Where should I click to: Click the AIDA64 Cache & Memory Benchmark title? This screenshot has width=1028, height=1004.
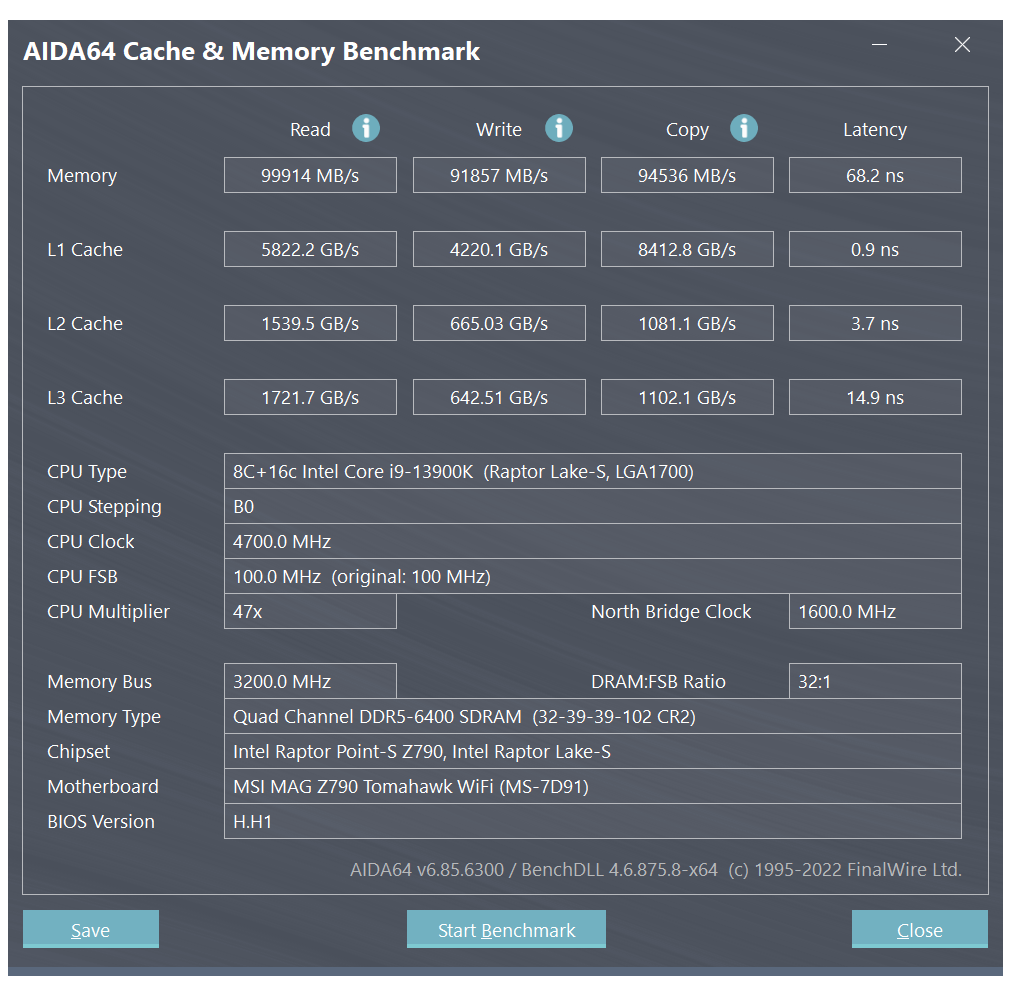252,51
